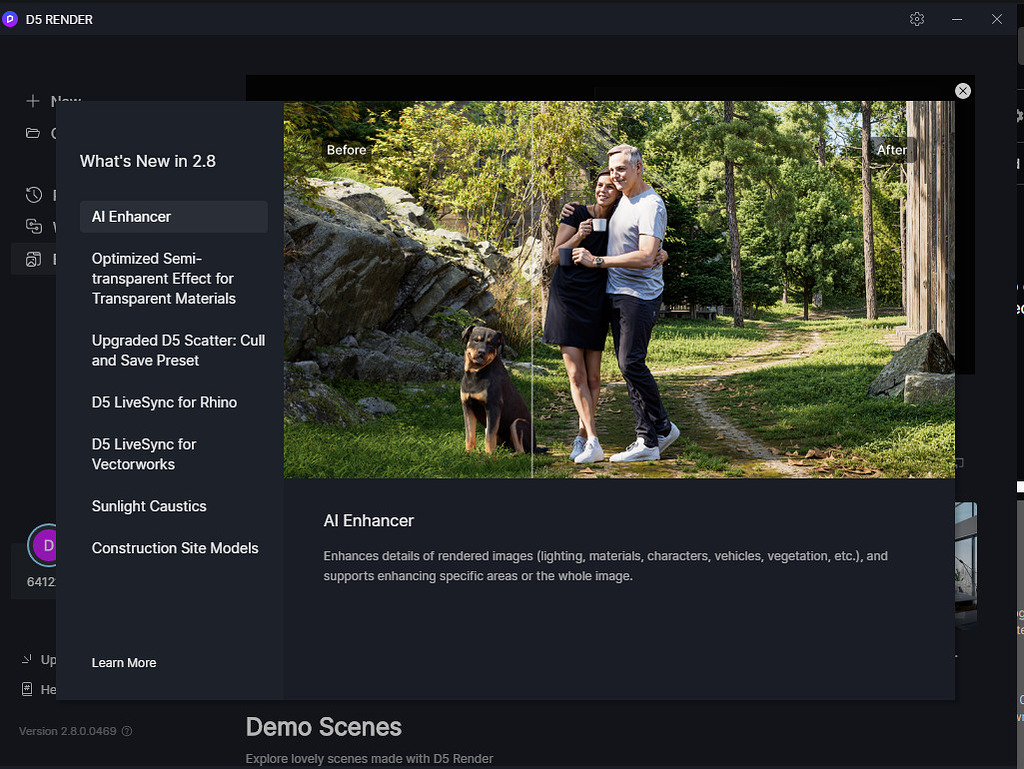Open the D5 LiveSync for Rhino entry

164,402
